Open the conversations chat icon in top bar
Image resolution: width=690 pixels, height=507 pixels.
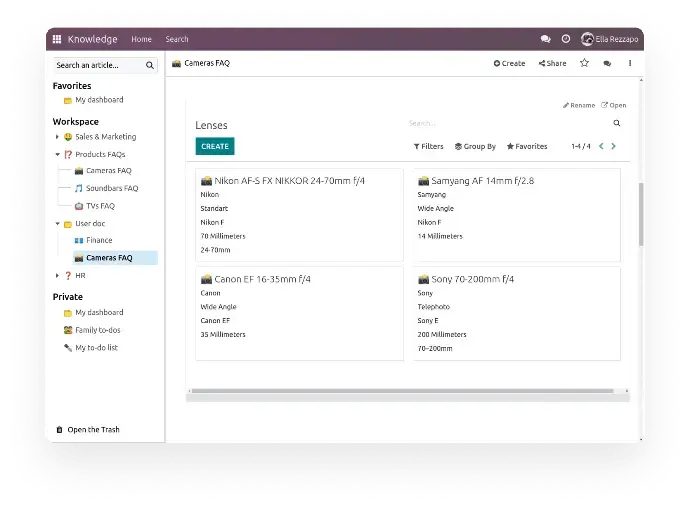(545, 39)
